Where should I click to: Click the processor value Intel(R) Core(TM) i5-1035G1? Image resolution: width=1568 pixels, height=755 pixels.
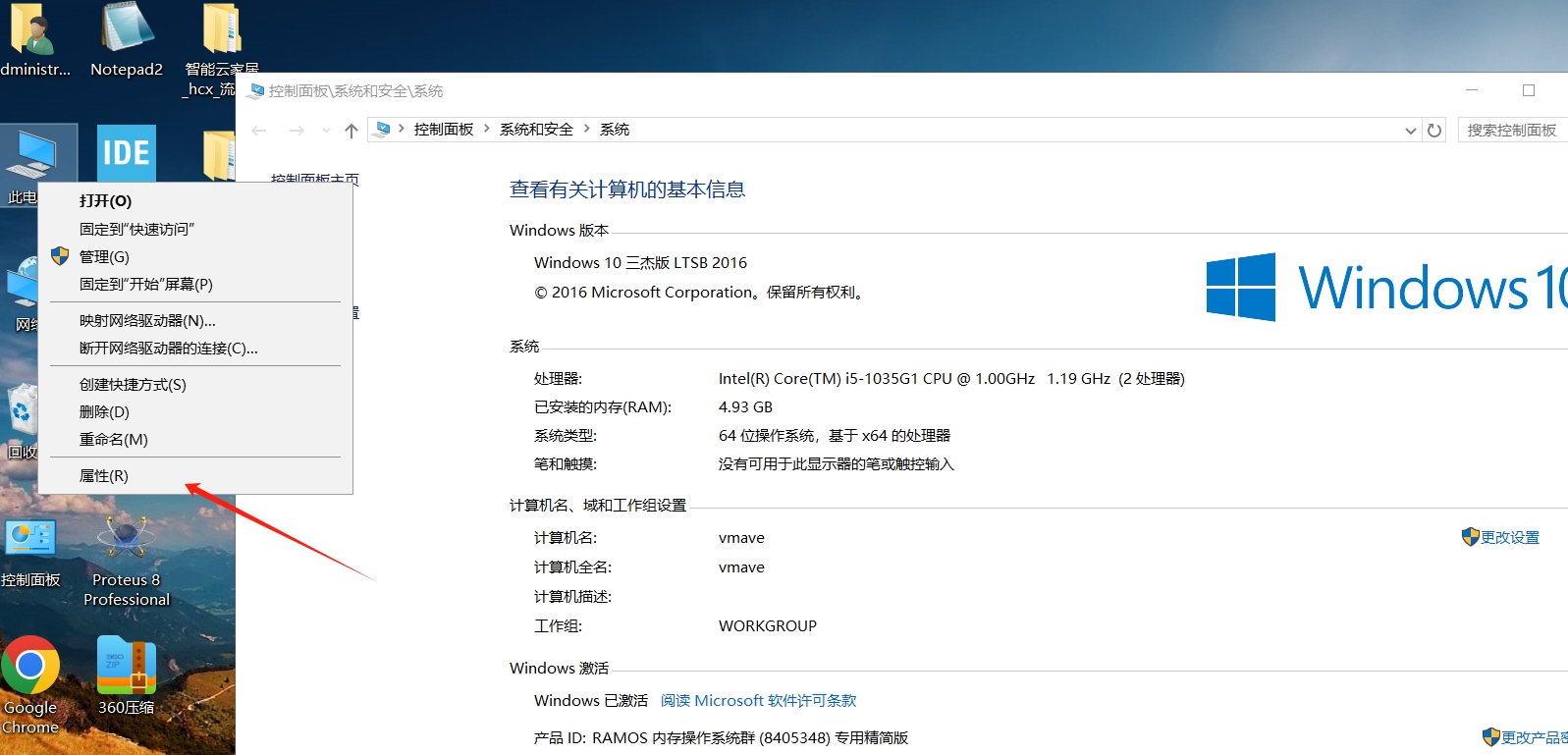click(x=951, y=378)
